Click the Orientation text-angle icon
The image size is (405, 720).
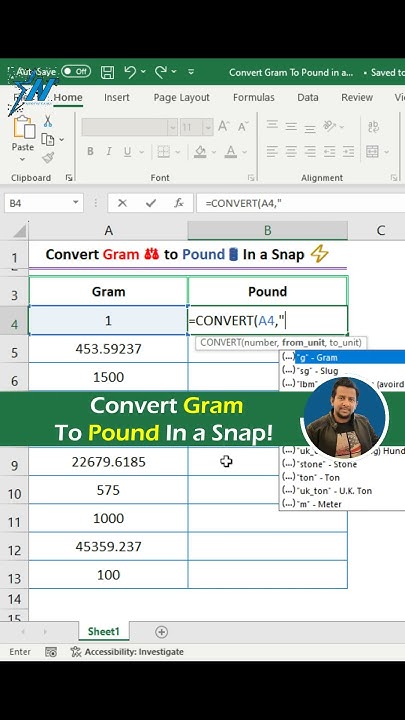coord(329,126)
